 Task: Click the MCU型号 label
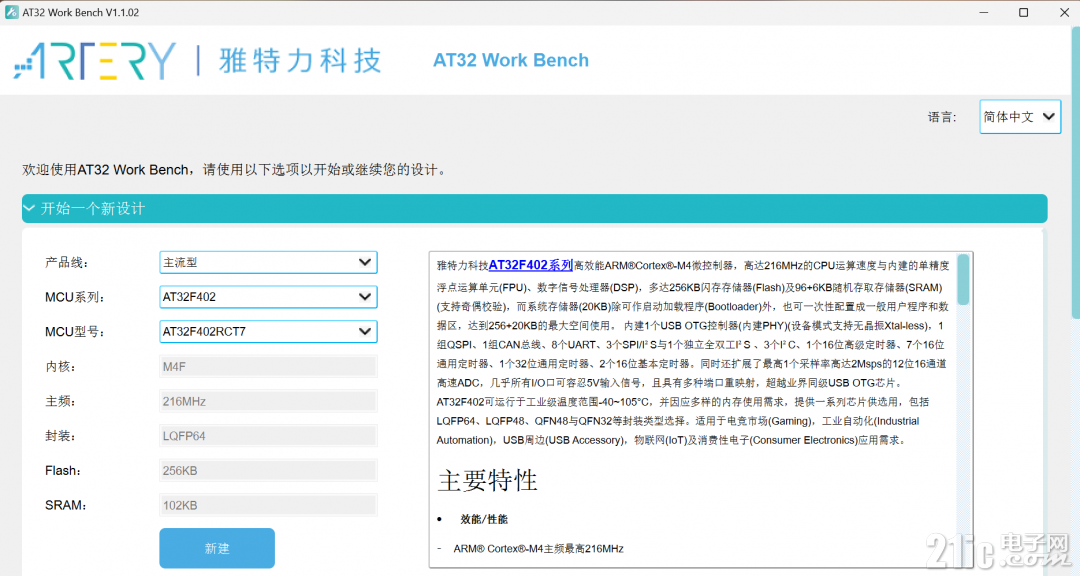click(74, 332)
